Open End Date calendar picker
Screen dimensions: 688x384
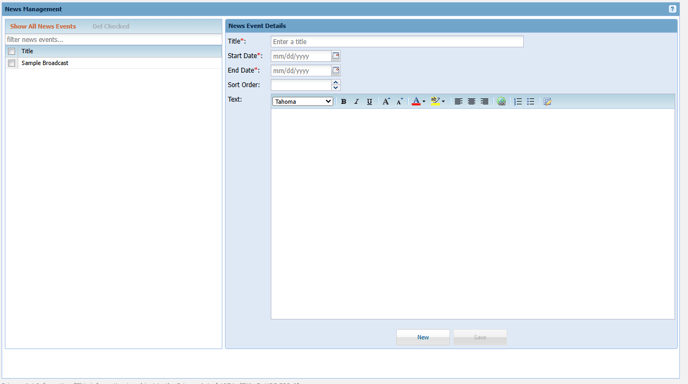[336, 70]
